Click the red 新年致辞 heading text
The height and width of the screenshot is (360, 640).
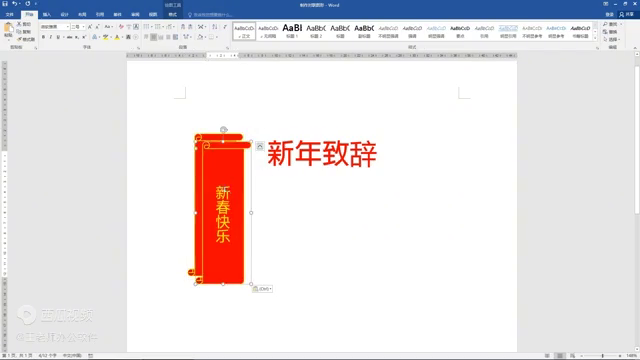tap(322, 153)
